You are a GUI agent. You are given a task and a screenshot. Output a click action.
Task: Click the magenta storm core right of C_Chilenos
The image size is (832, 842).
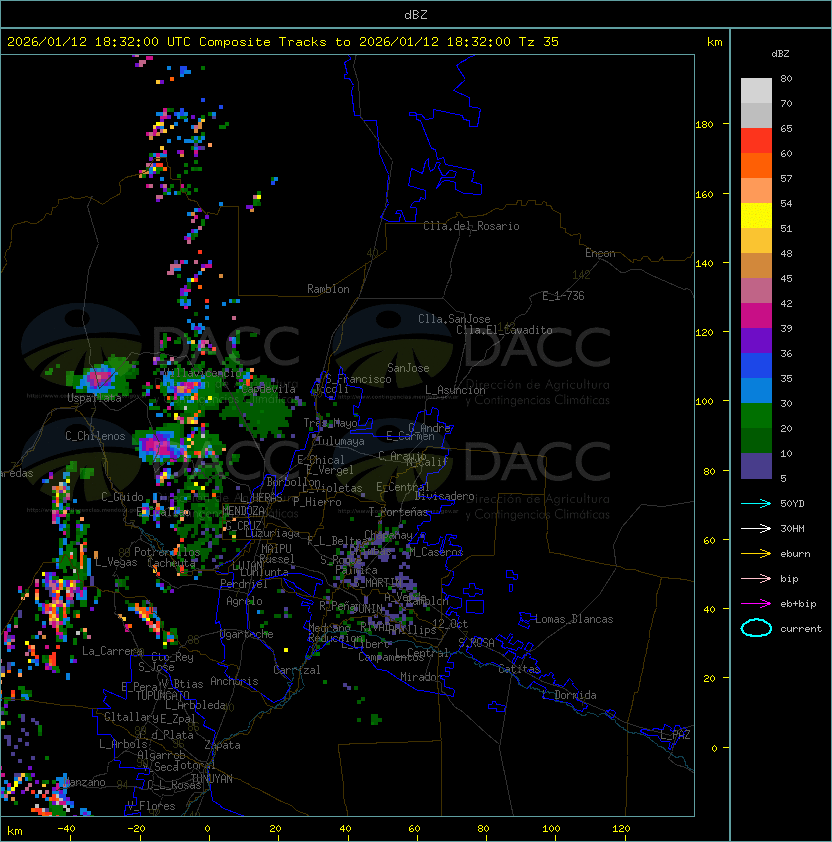[x=156, y=446]
